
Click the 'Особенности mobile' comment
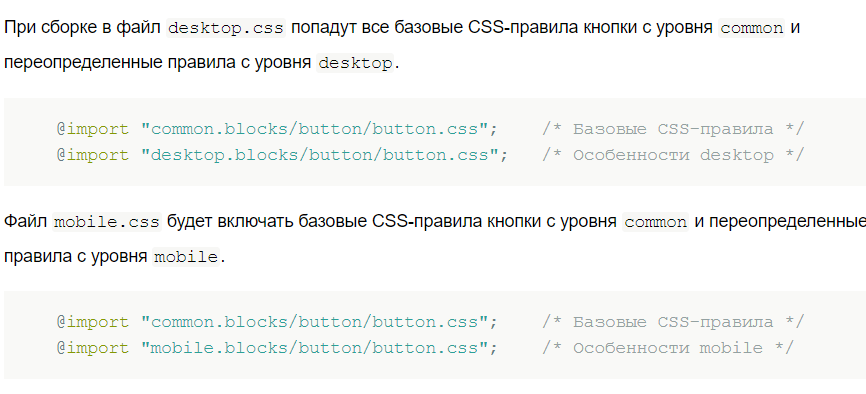pyautogui.click(x=668, y=348)
